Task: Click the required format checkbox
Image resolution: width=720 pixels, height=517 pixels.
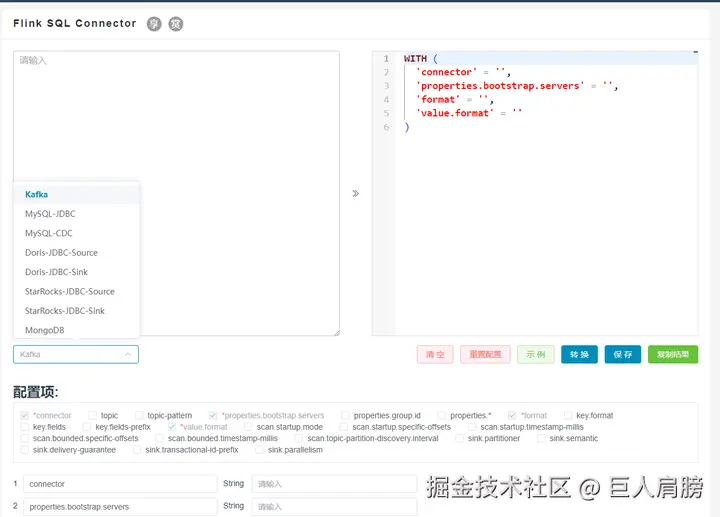Action: [512, 416]
